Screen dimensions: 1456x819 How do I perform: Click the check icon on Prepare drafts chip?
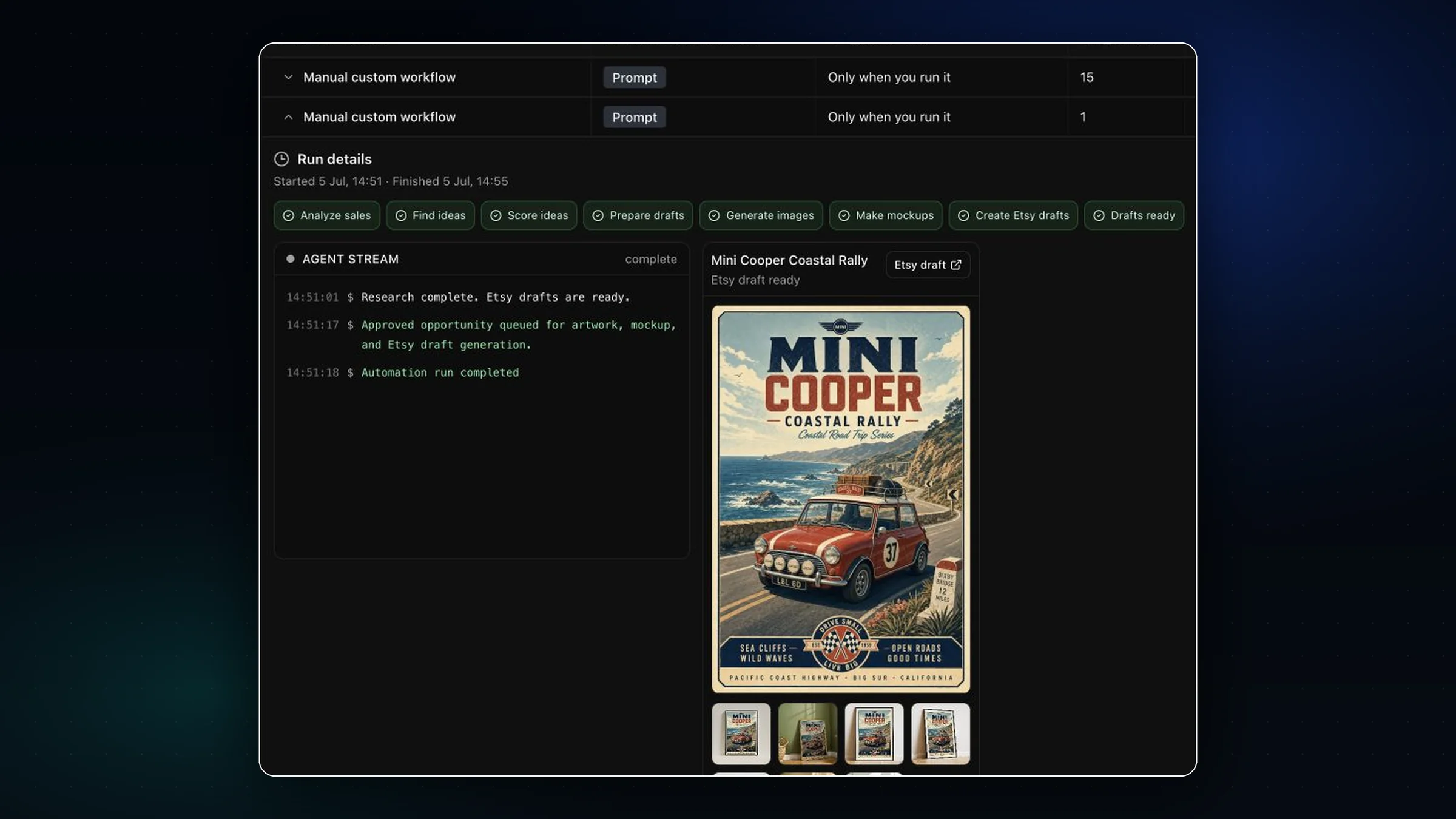click(x=598, y=215)
